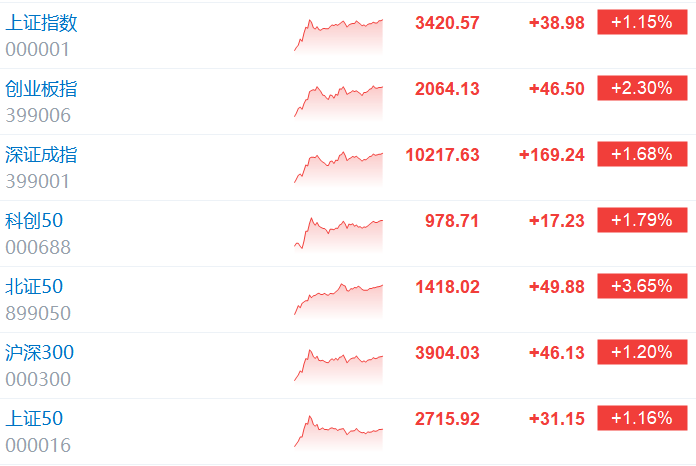Screen dimensions: 696x466
Task: Open the 北证50 index link
Action: tap(34, 287)
